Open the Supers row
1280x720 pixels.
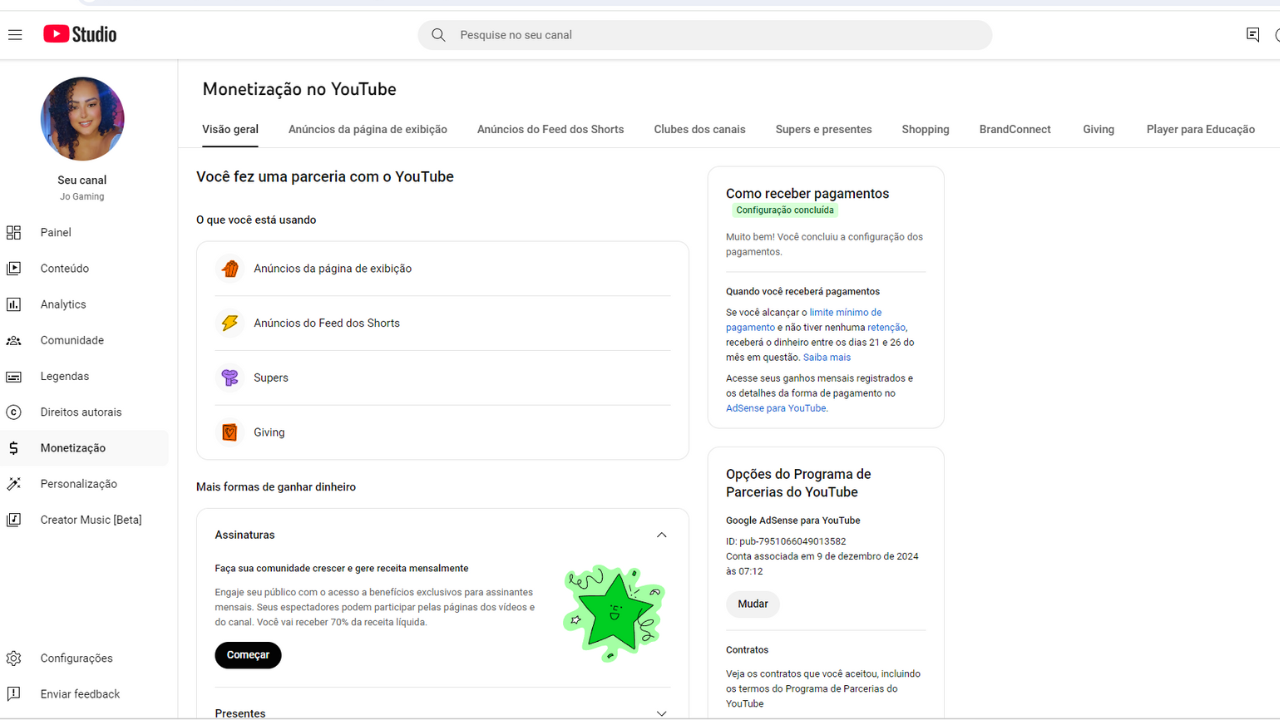pos(443,378)
